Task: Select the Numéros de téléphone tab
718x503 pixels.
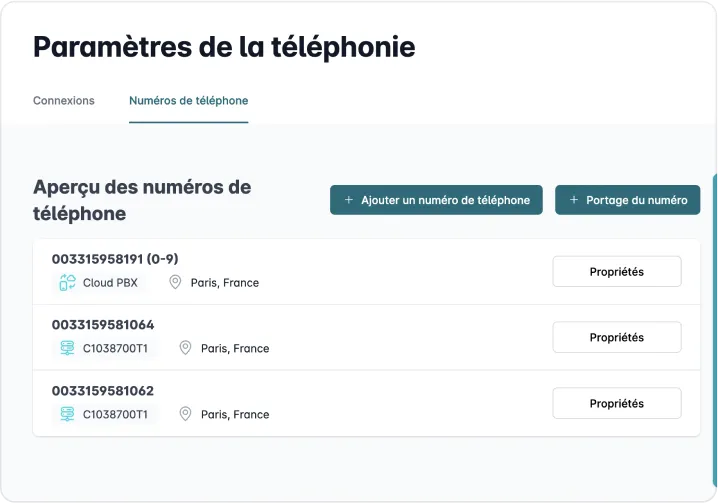Action: coord(188,101)
